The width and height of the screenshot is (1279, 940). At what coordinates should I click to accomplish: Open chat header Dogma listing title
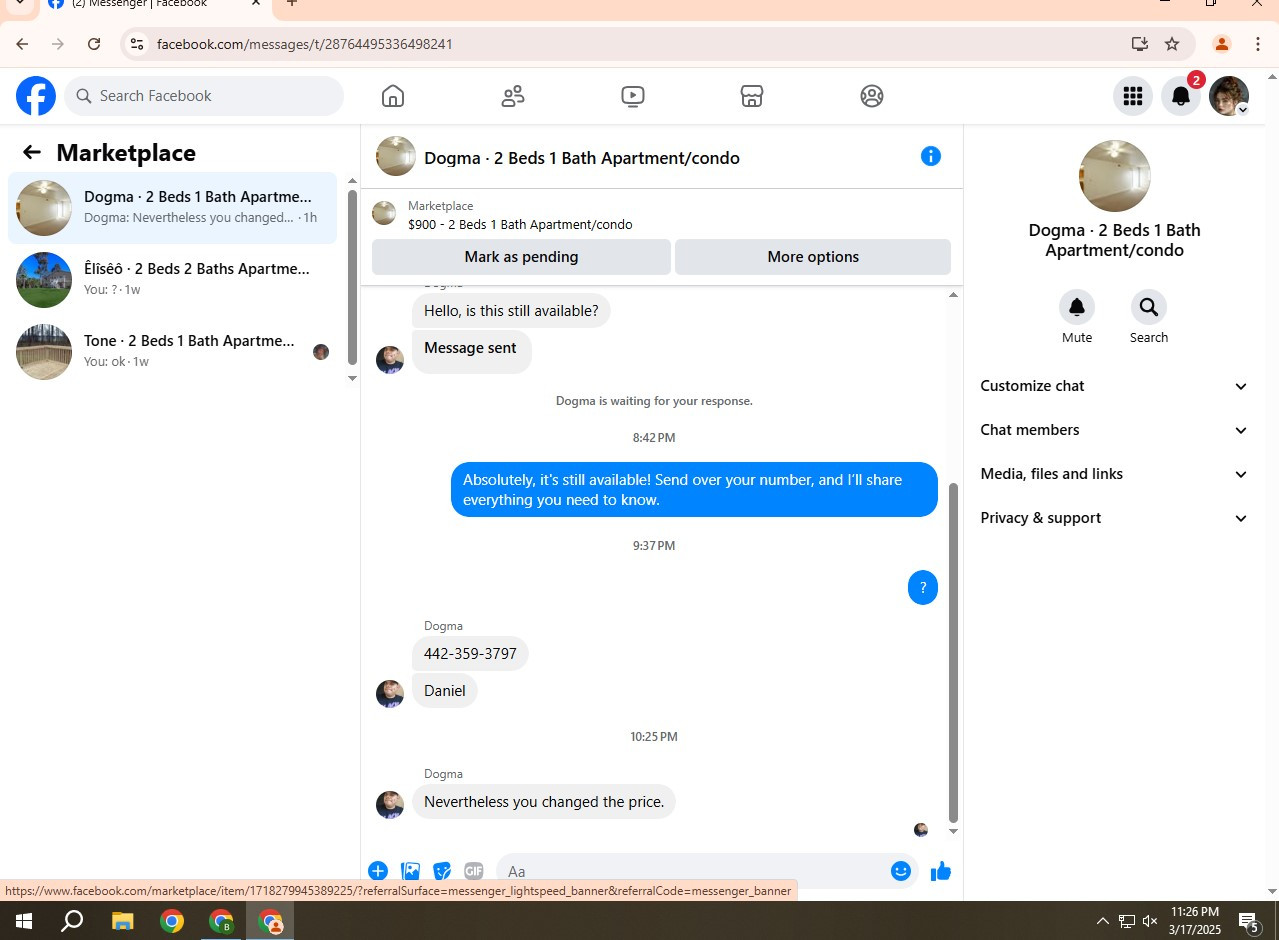582,158
